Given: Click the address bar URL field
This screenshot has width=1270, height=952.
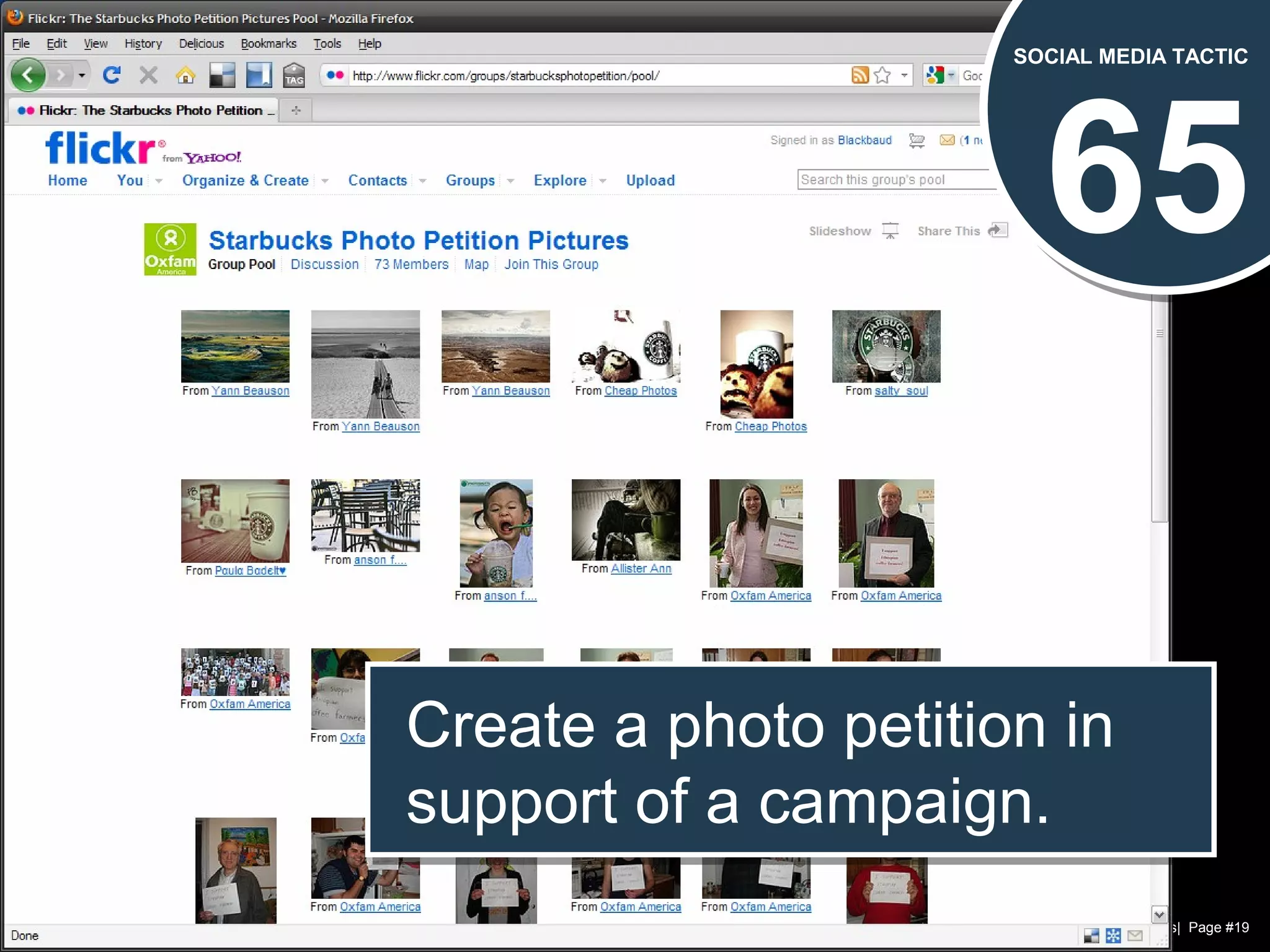Looking at the screenshot, I should click(598, 76).
